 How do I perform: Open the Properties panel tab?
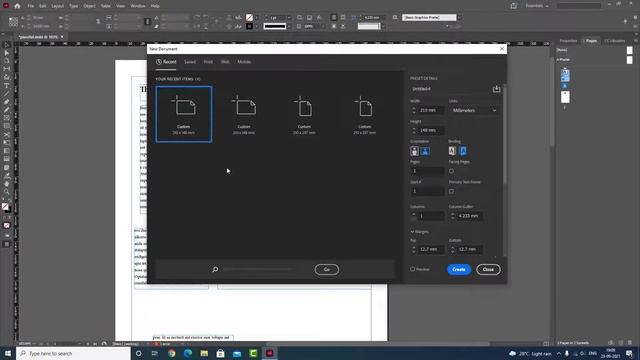point(568,41)
